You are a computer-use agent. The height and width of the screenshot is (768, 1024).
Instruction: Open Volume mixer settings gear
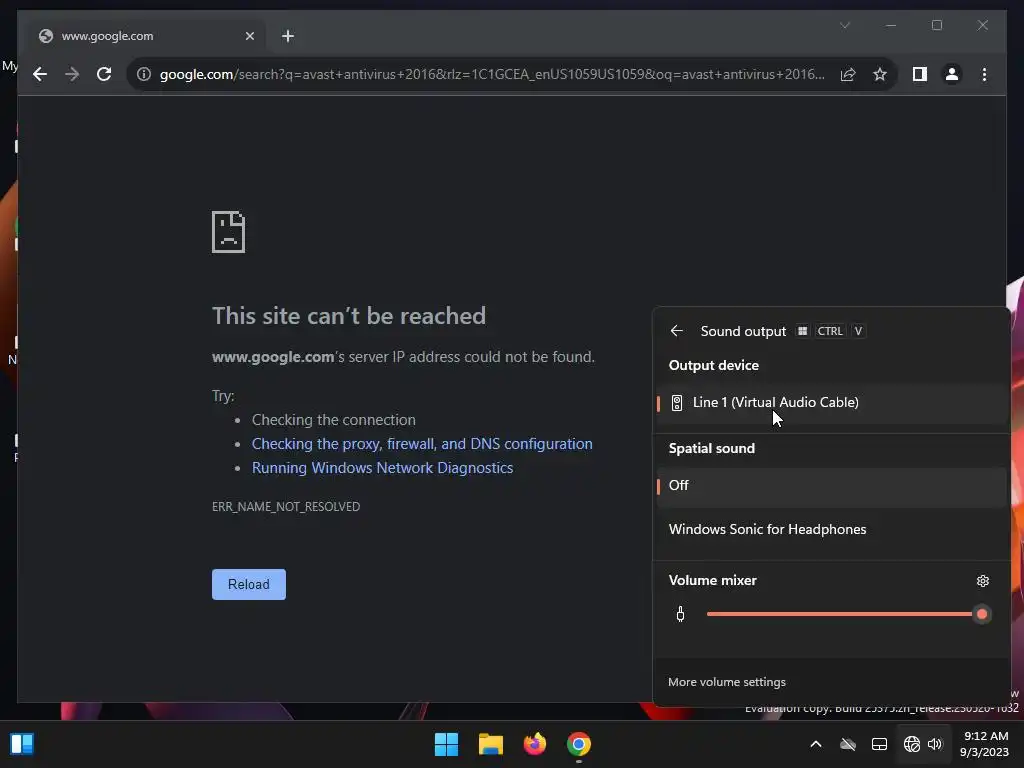click(982, 581)
